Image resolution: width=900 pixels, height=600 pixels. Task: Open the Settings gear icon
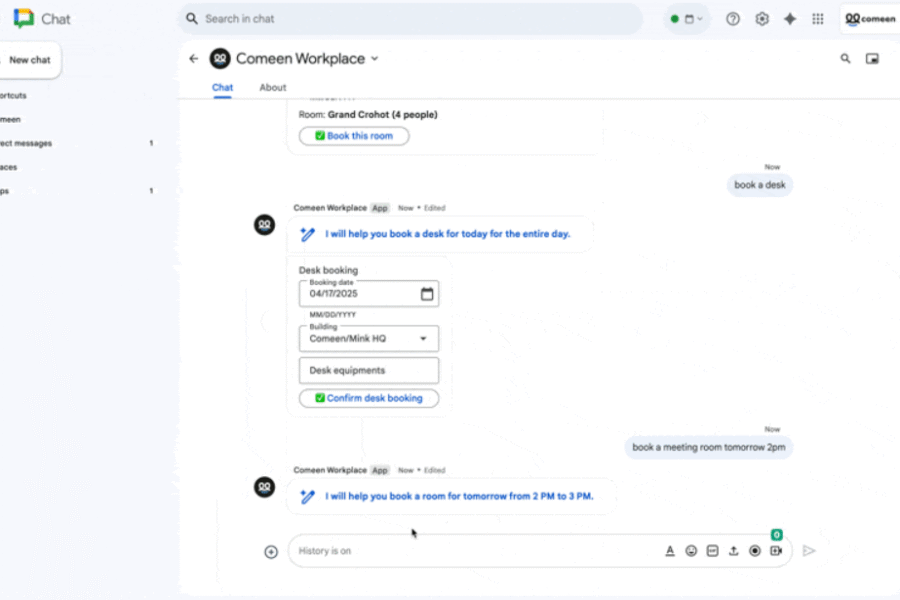(762, 19)
